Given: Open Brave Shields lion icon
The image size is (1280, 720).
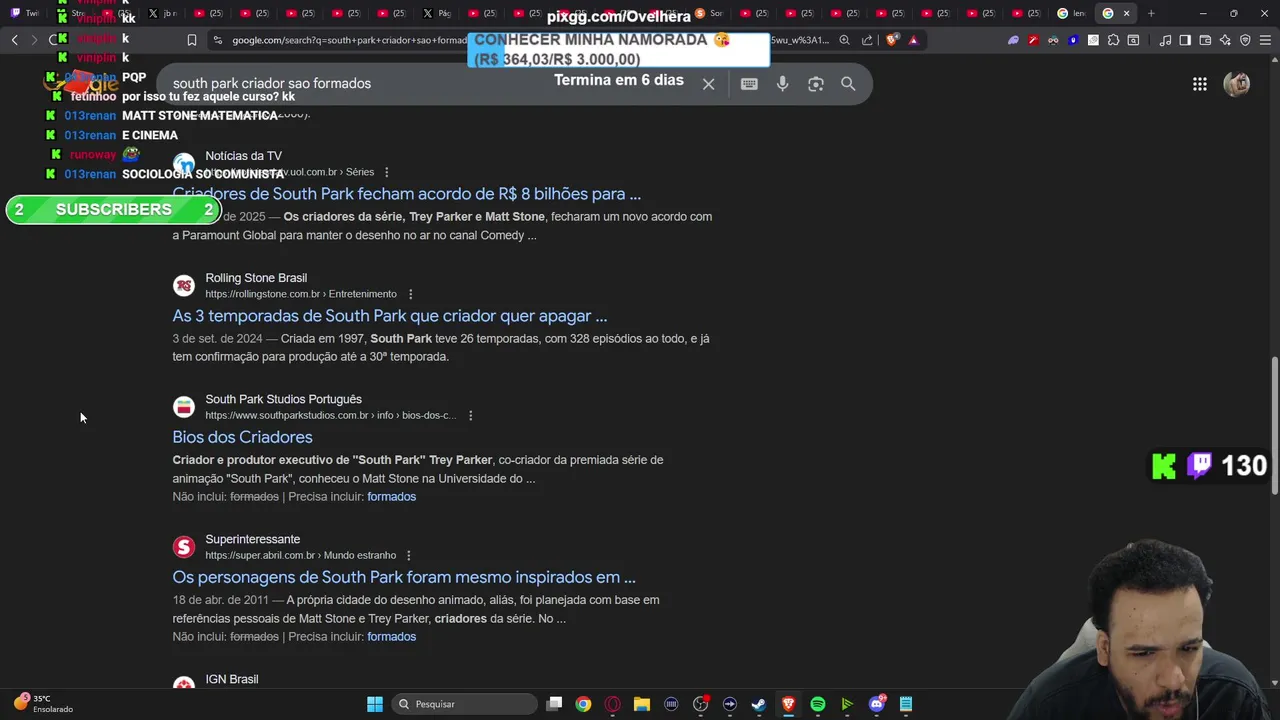Looking at the screenshot, I should [892, 40].
